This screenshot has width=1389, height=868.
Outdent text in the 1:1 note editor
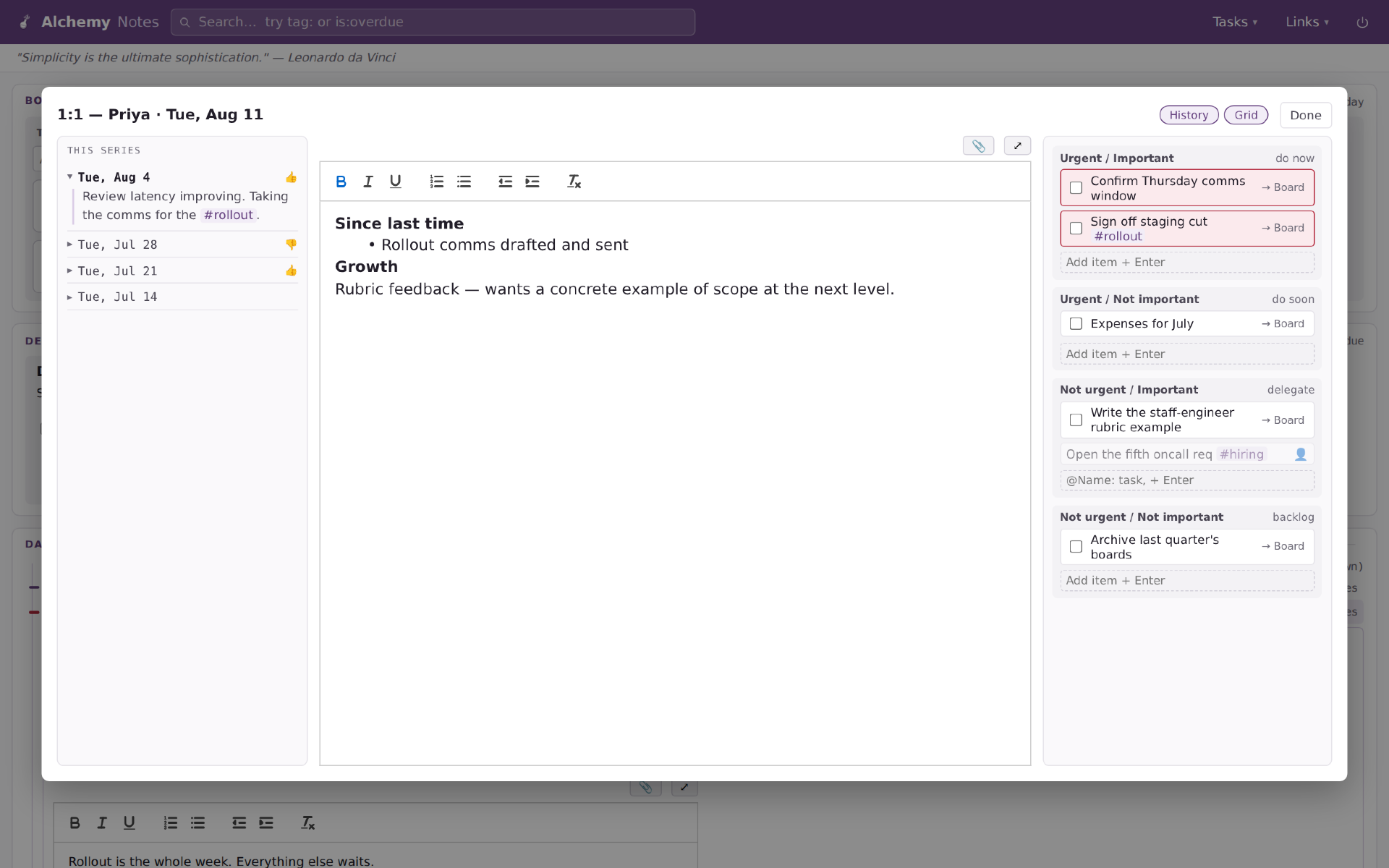coord(505,182)
